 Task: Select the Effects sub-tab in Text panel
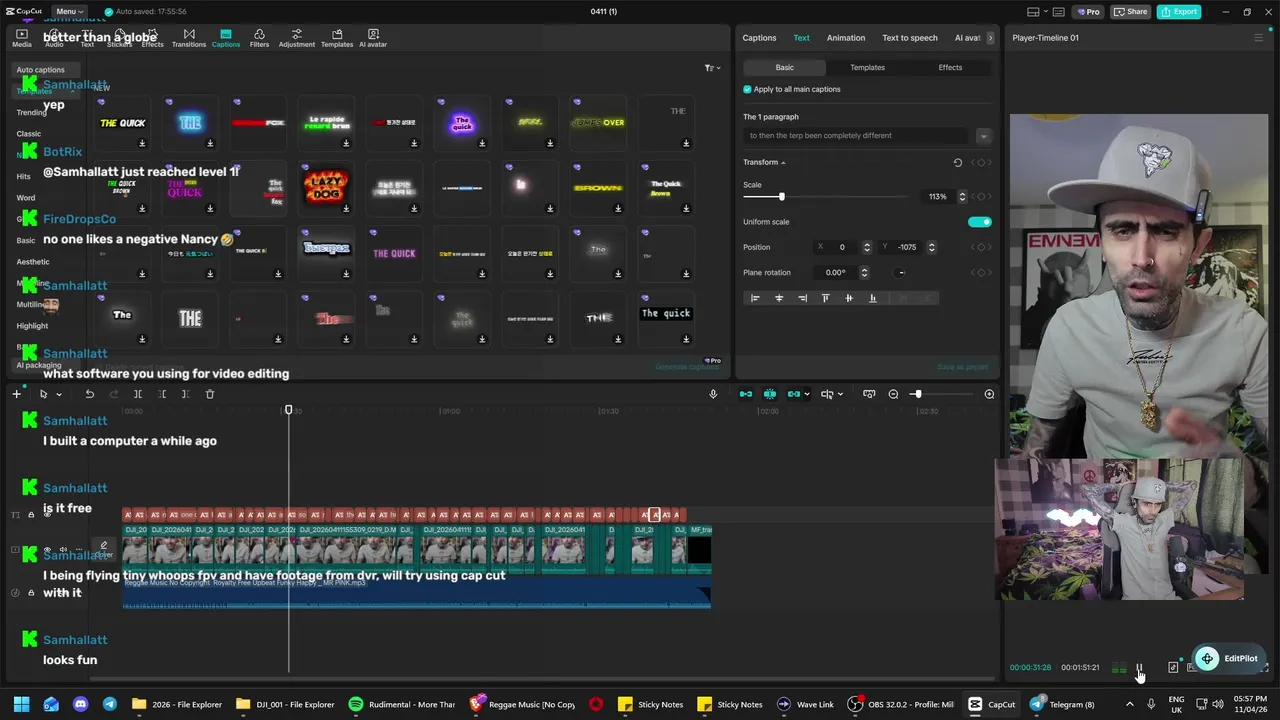[950, 68]
